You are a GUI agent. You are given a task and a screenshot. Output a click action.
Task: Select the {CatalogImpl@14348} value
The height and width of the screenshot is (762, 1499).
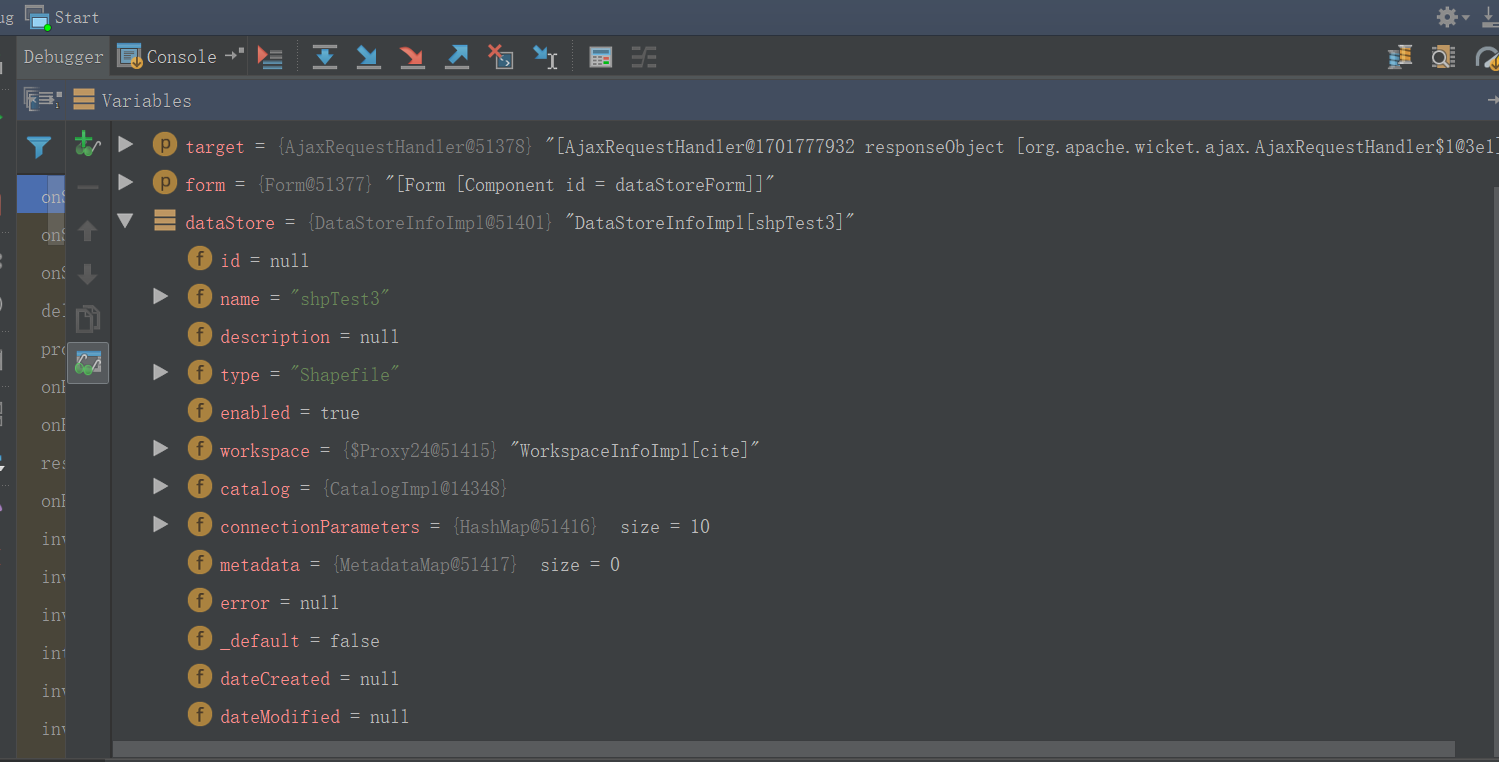pyautogui.click(x=416, y=489)
